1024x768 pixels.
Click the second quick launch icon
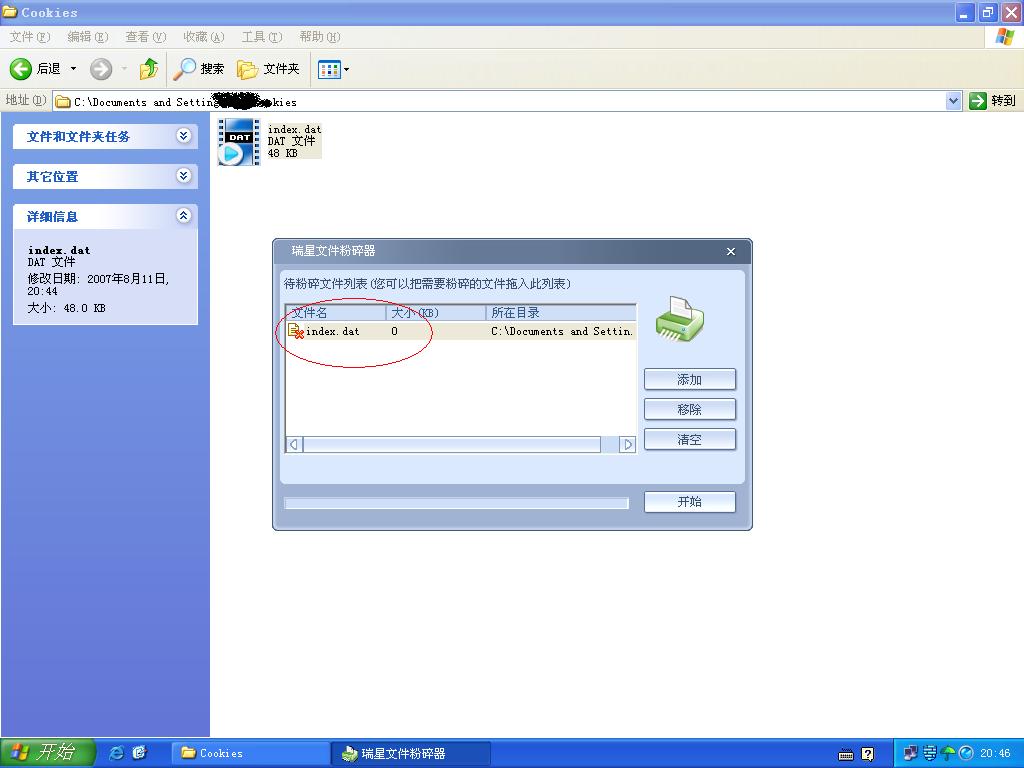140,753
